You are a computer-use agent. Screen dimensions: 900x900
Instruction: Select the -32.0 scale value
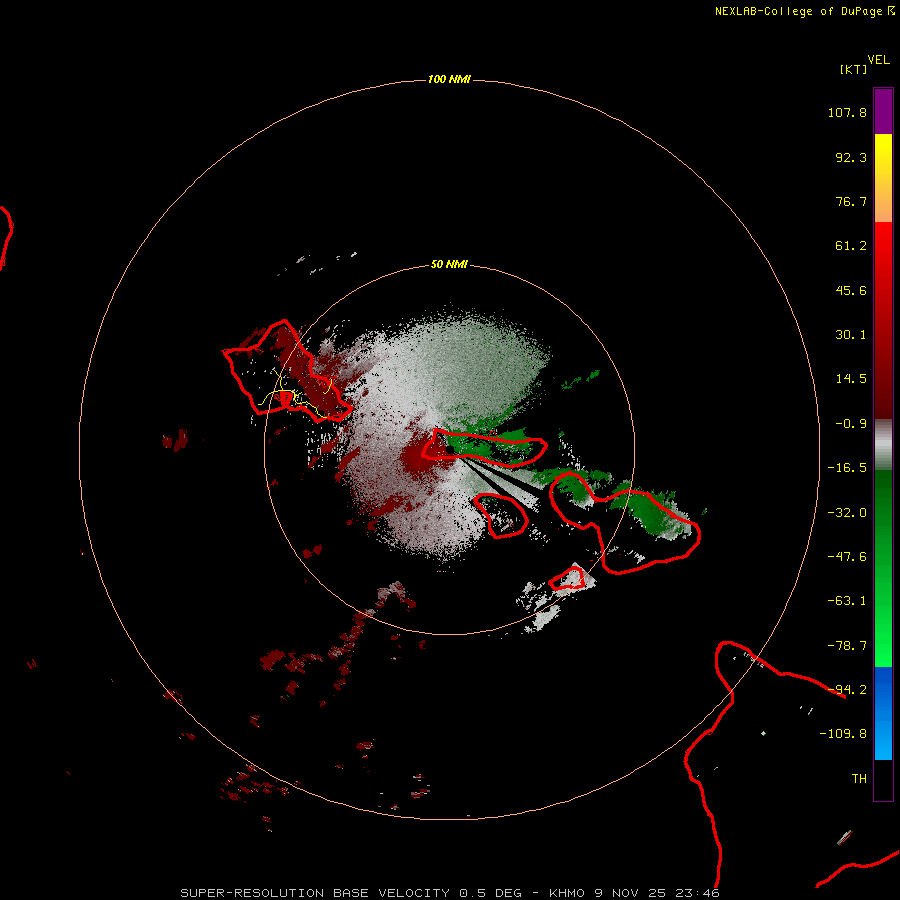tap(847, 513)
